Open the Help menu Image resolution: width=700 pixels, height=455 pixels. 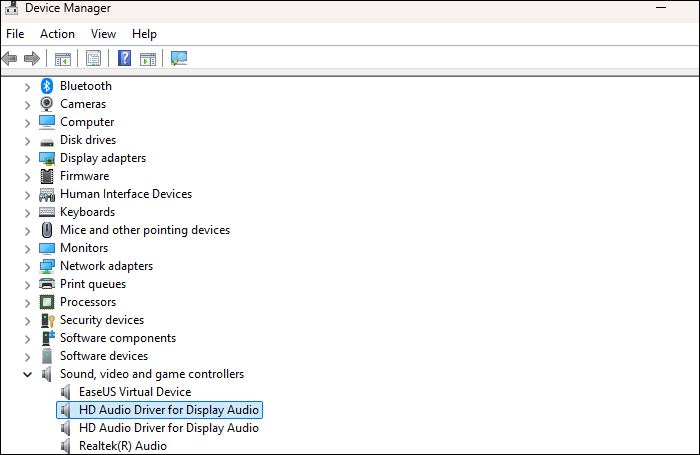tap(144, 34)
